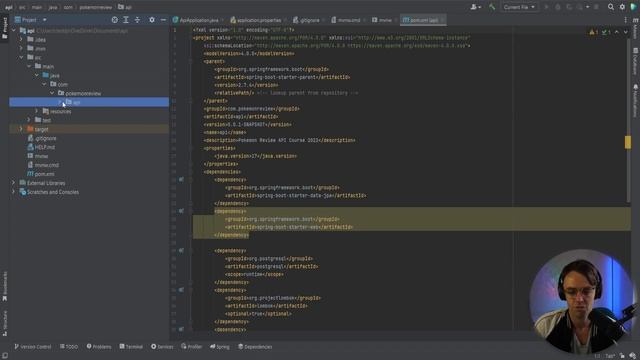640x360 pixels.
Task: Click gutter icon beside lombok dependency
Action: pyautogui.click(x=181, y=290)
